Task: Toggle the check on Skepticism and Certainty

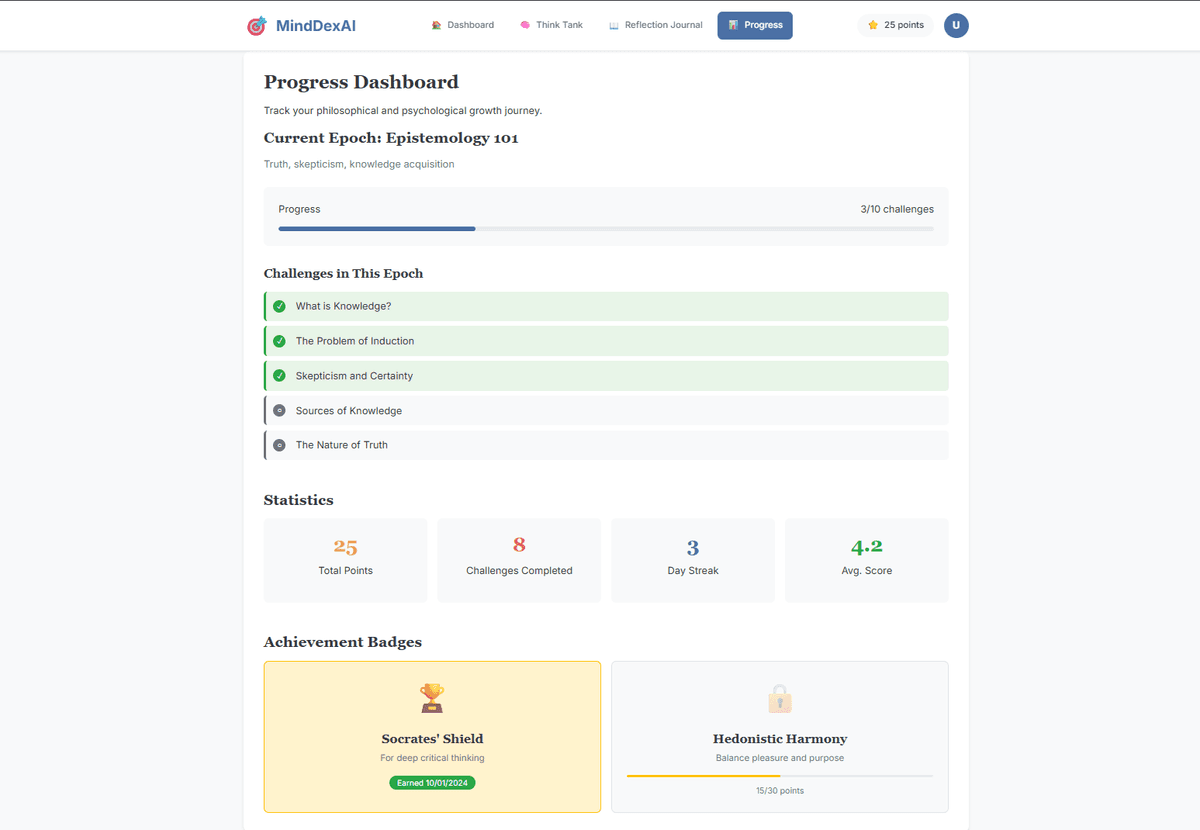Action: click(x=279, y=375)
